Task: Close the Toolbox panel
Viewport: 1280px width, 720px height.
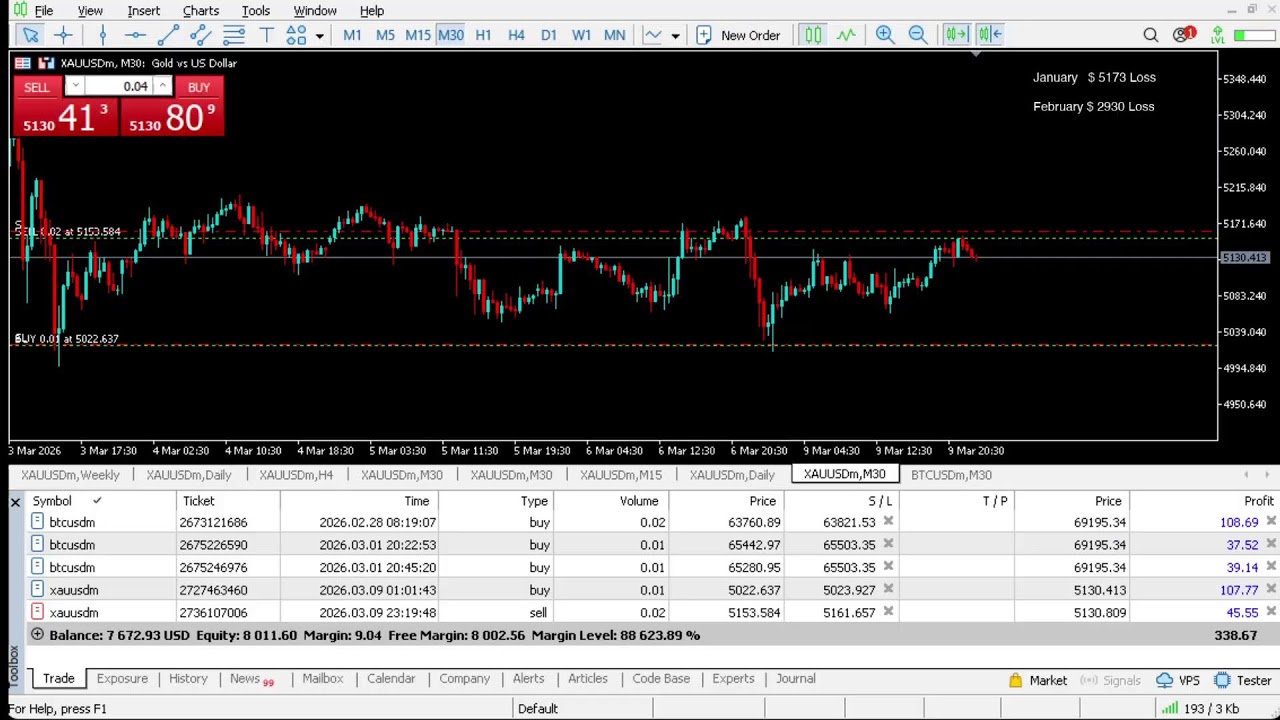Action: pyautogui.click(x=15, y=501)
